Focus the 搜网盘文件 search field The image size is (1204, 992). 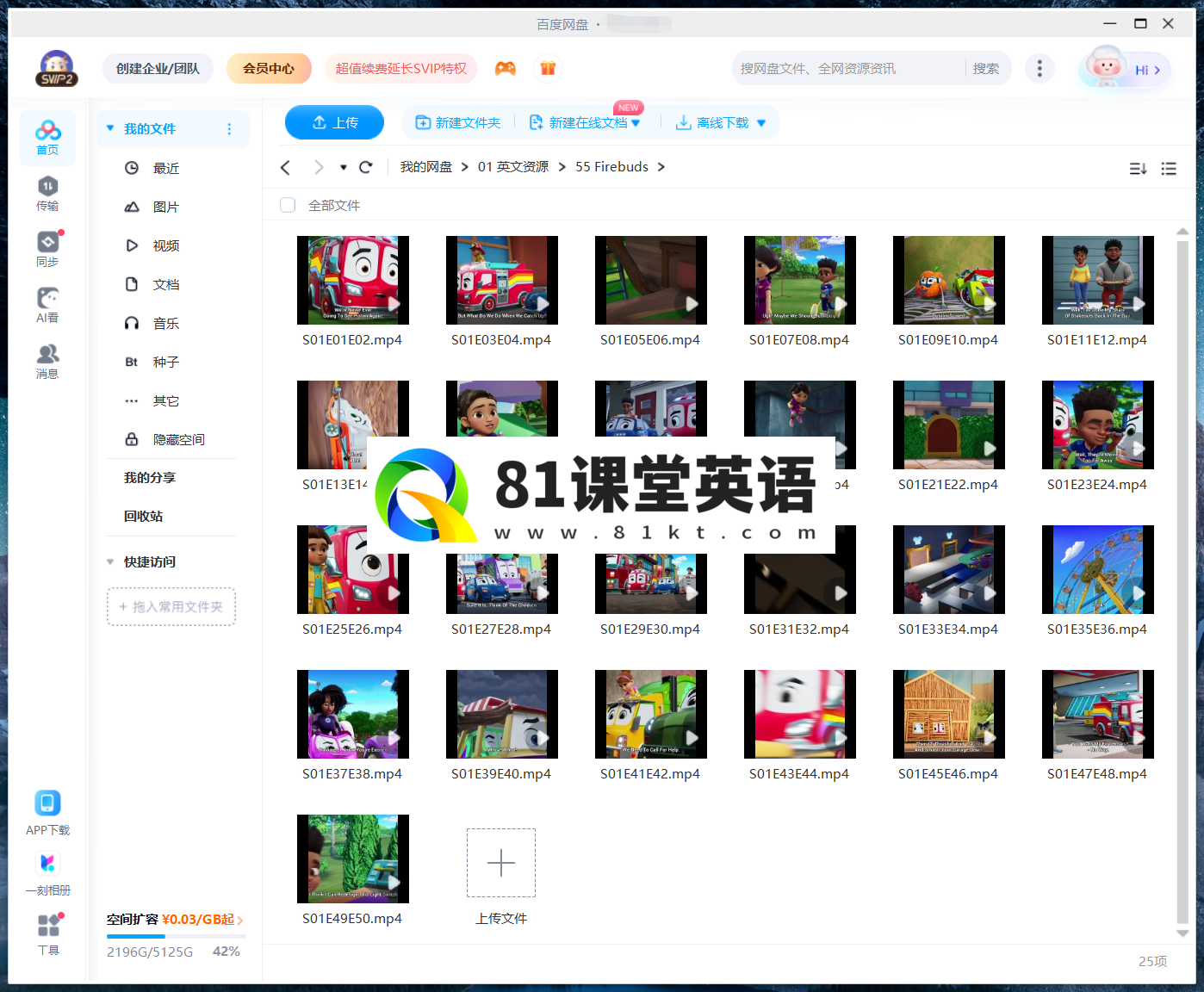pyautogui.click(x=848, y=69)
